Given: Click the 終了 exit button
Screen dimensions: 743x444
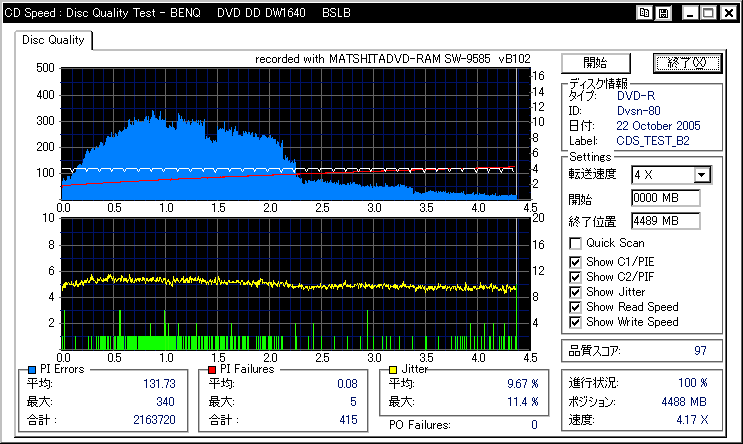Looking at the screenshot, I should (x=687, y=63).
